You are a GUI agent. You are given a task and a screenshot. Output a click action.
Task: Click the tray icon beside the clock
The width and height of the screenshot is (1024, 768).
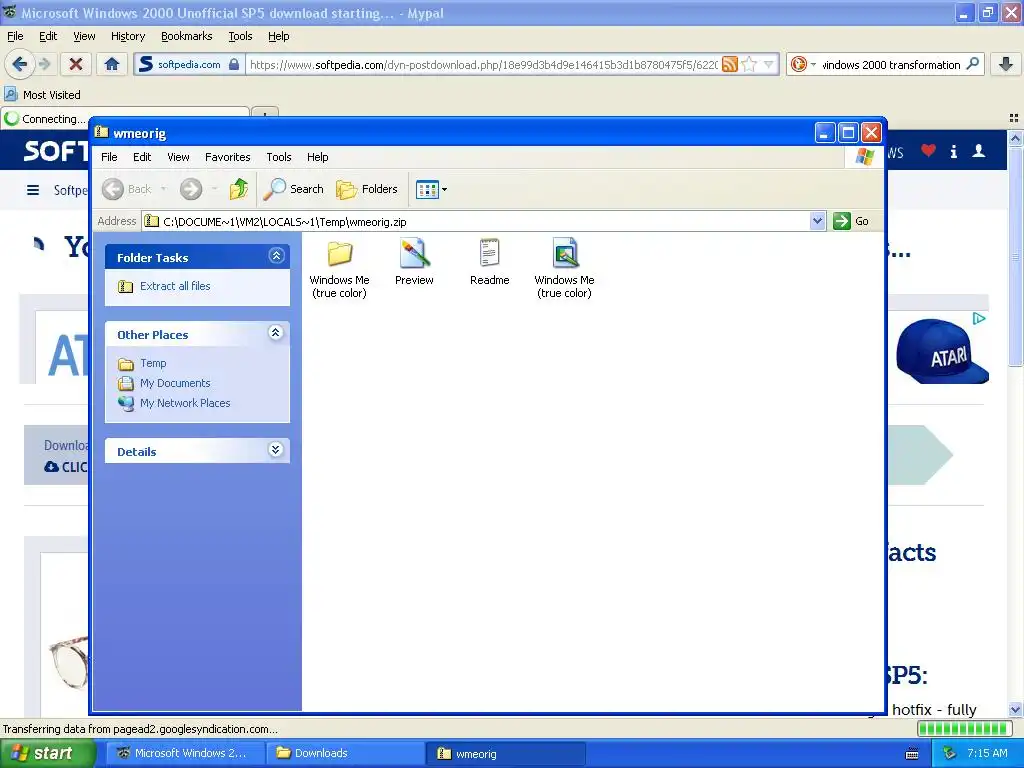tap(950, 754)
